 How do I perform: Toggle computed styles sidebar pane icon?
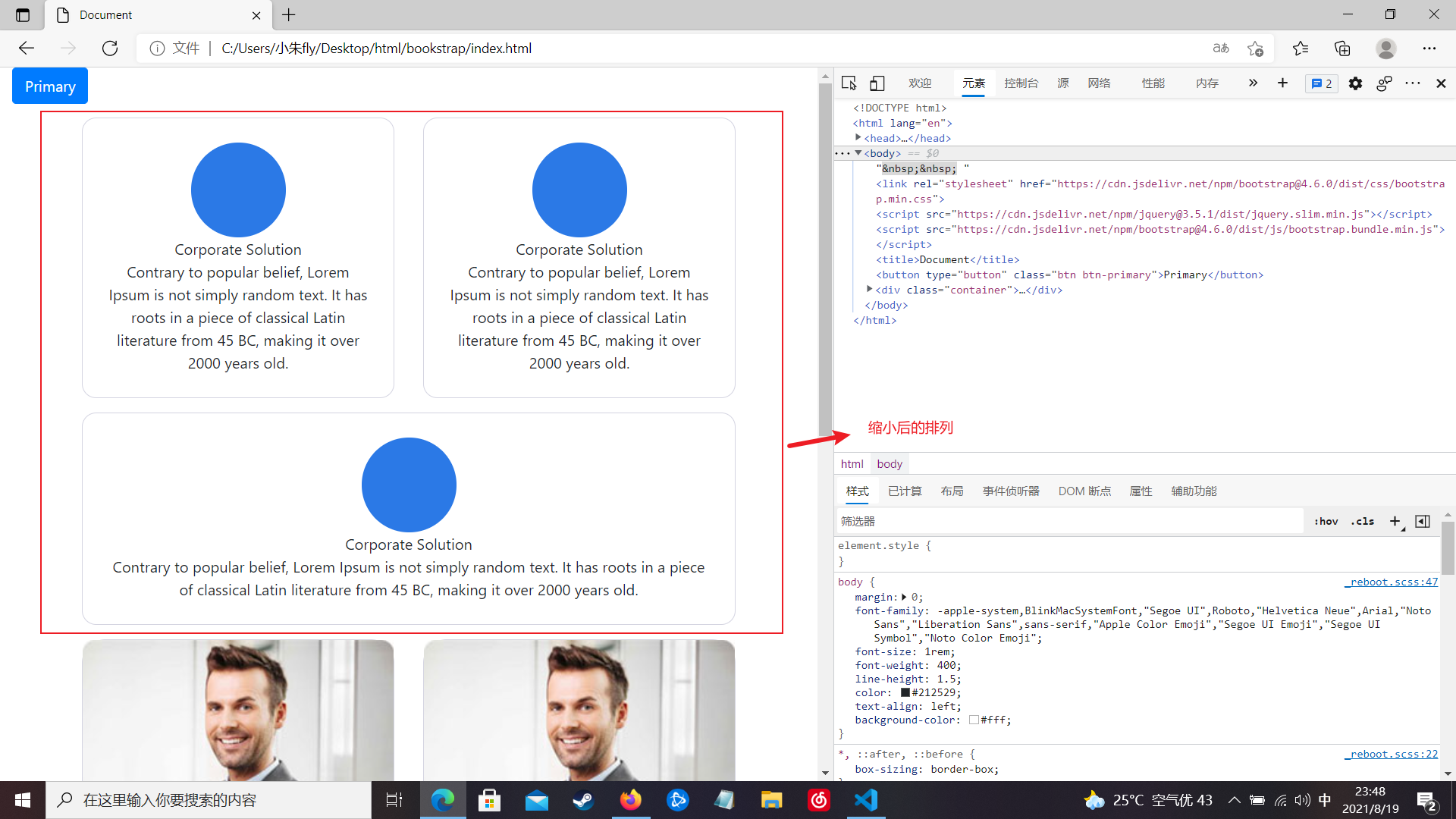[x=1423, y=521]
